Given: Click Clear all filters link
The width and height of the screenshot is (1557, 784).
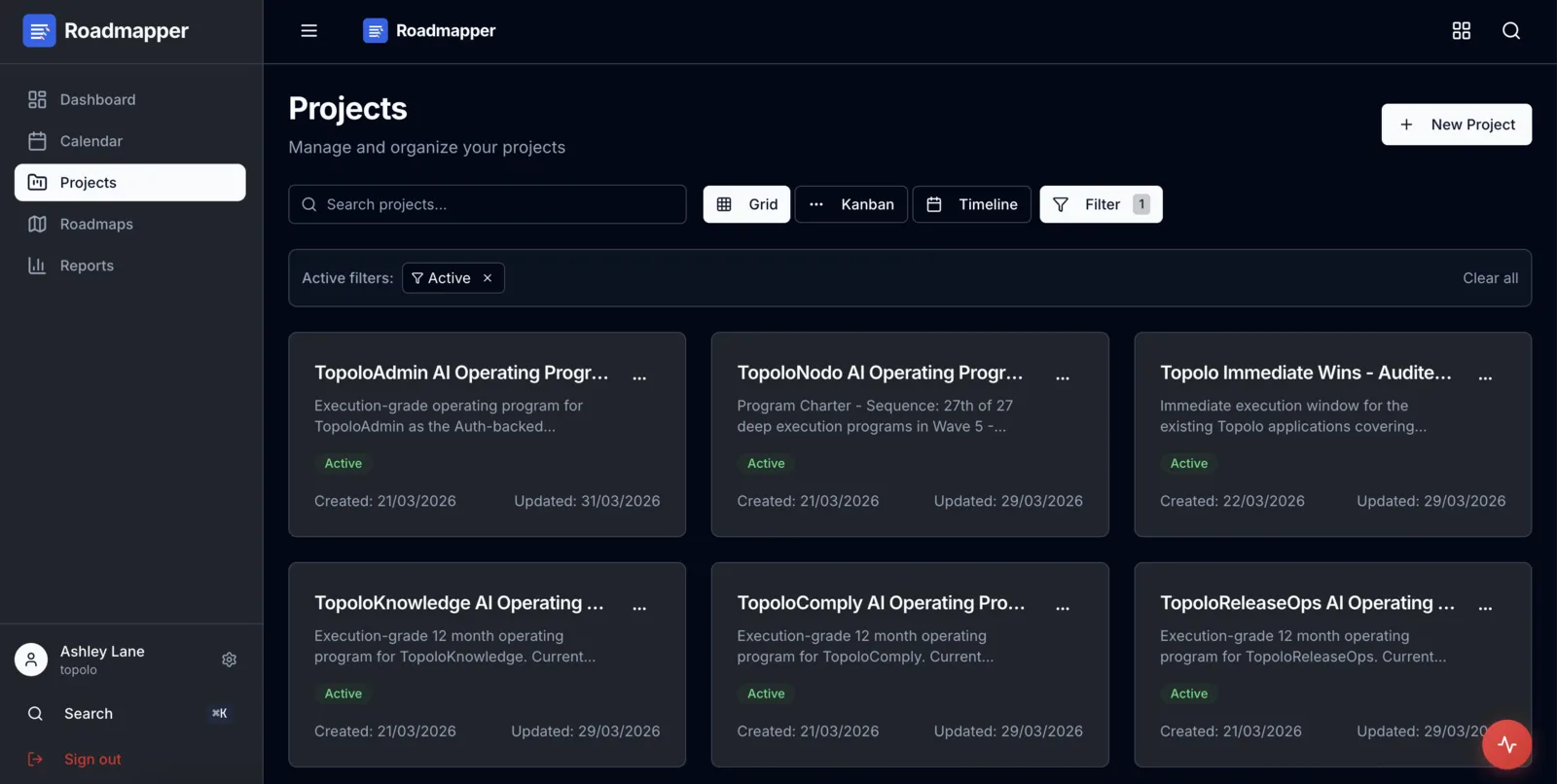Looking at the screenshot, I should pyautogui.click(x=1490, y=278).
